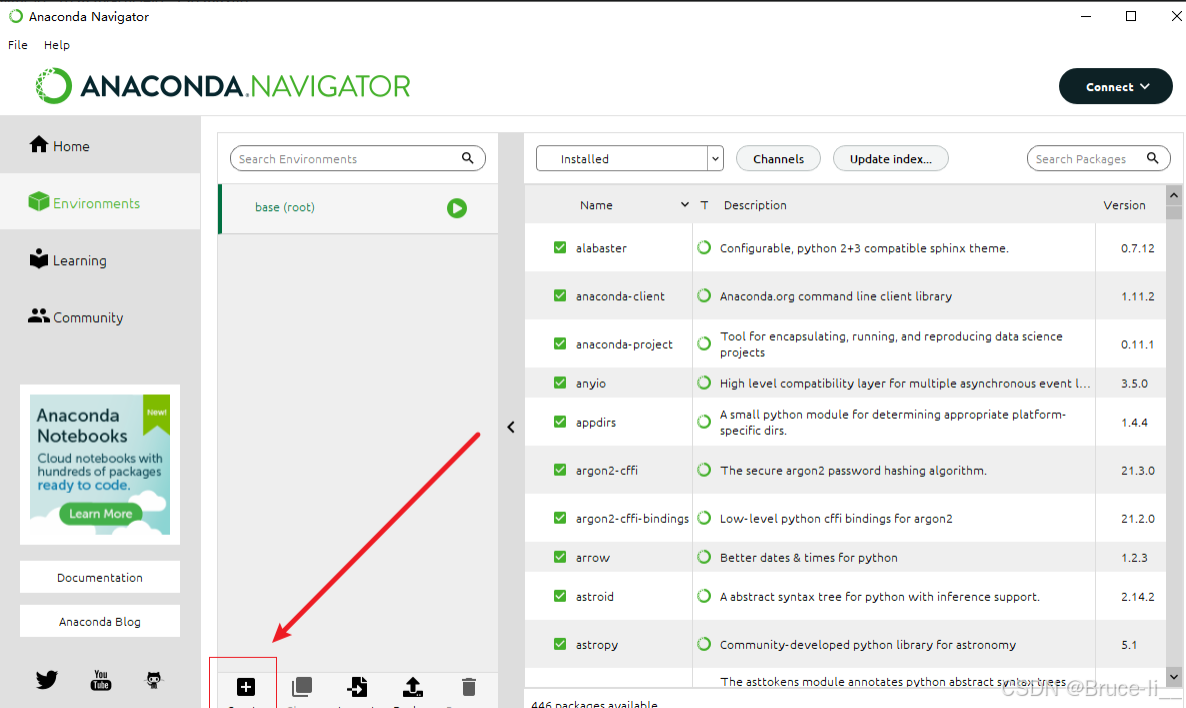Collapse the environments panel with chevron

[x=511, y=427]
